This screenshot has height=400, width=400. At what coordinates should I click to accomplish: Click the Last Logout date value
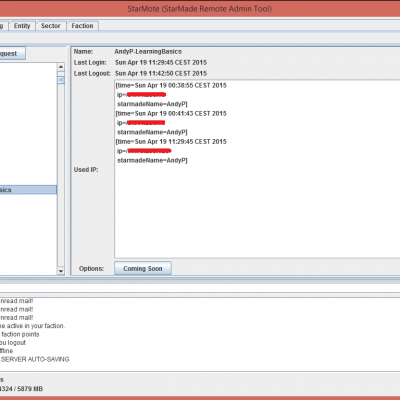pos(161,73)
